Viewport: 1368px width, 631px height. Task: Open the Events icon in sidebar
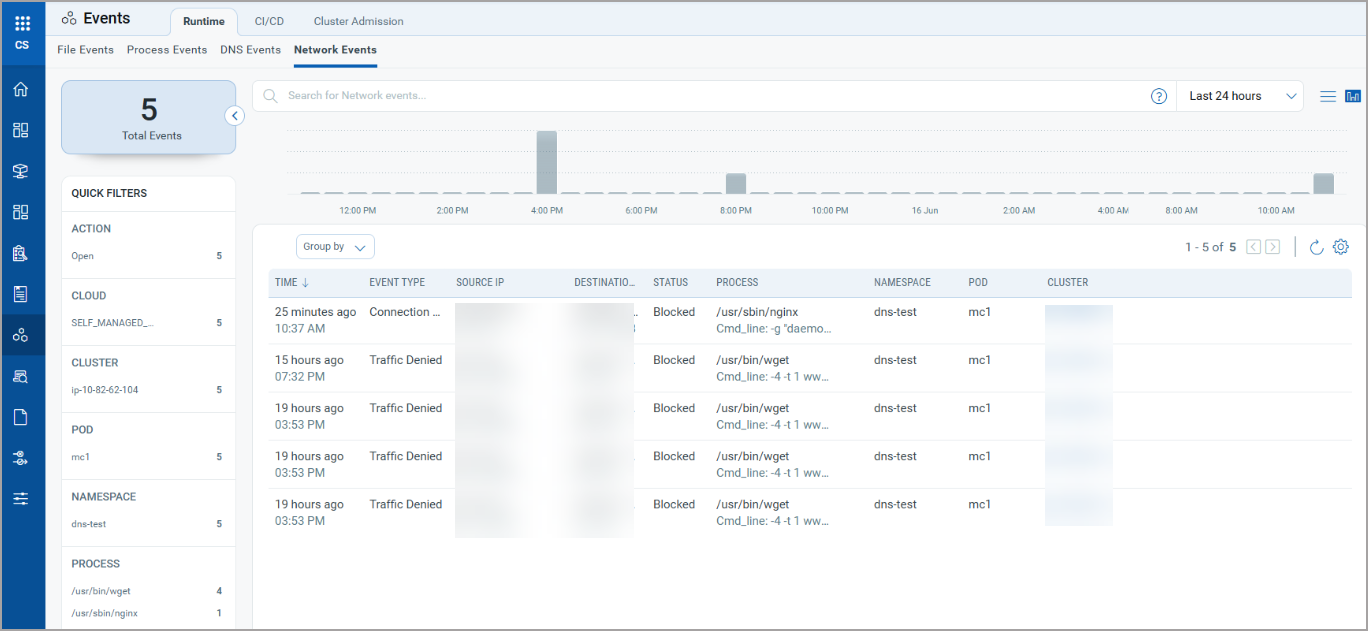point(20,335)
